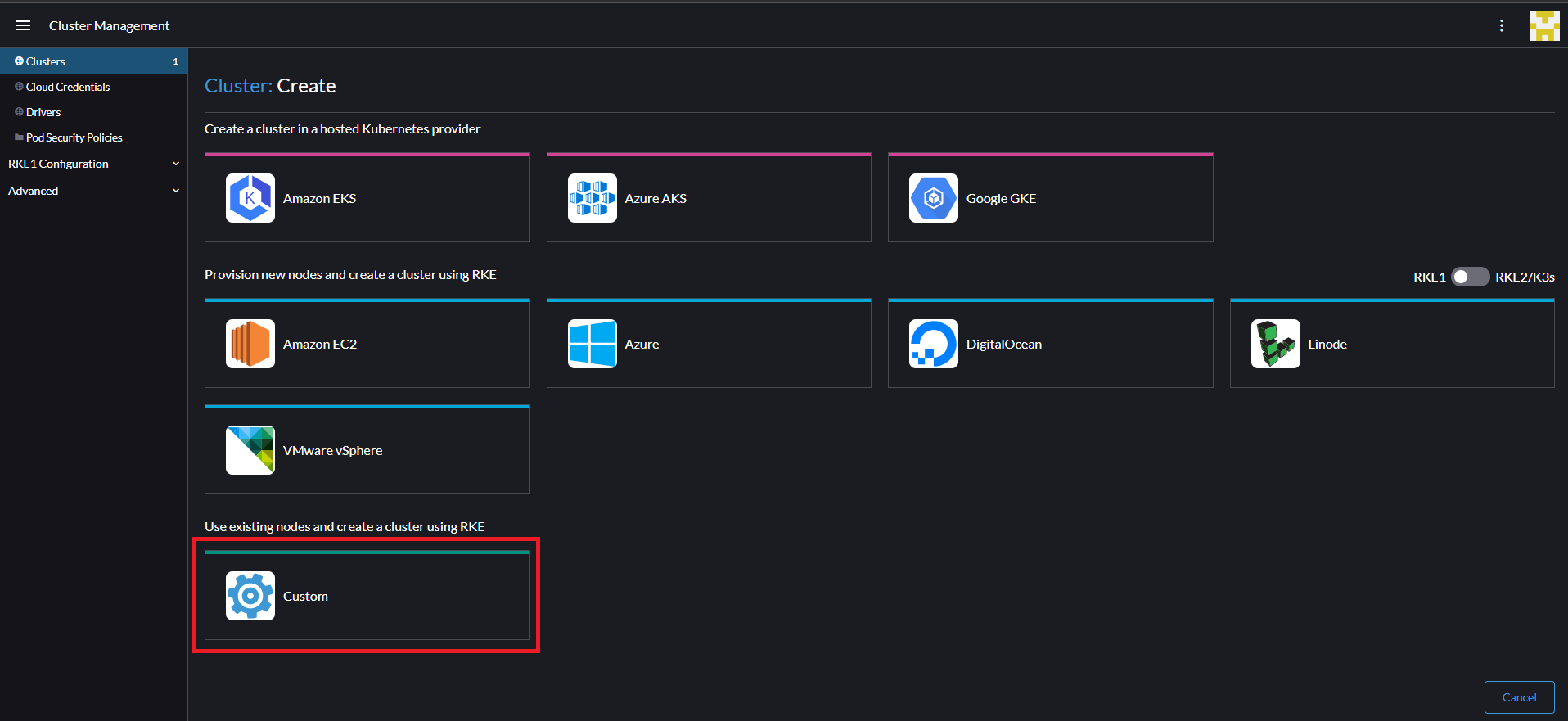Open the vertical three-dot options menu
Viewport: 1568px width, 721px height.
point(1502,25)
